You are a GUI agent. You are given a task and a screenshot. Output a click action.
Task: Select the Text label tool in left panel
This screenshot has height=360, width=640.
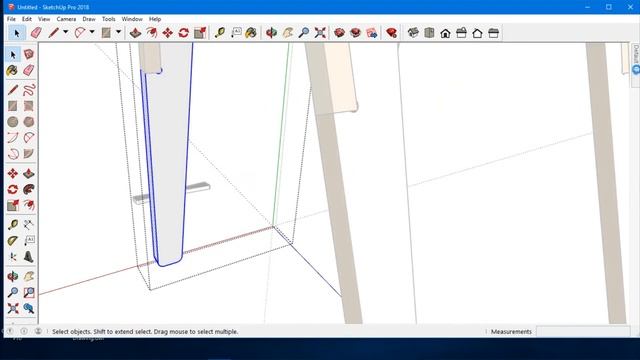point(29,241)
